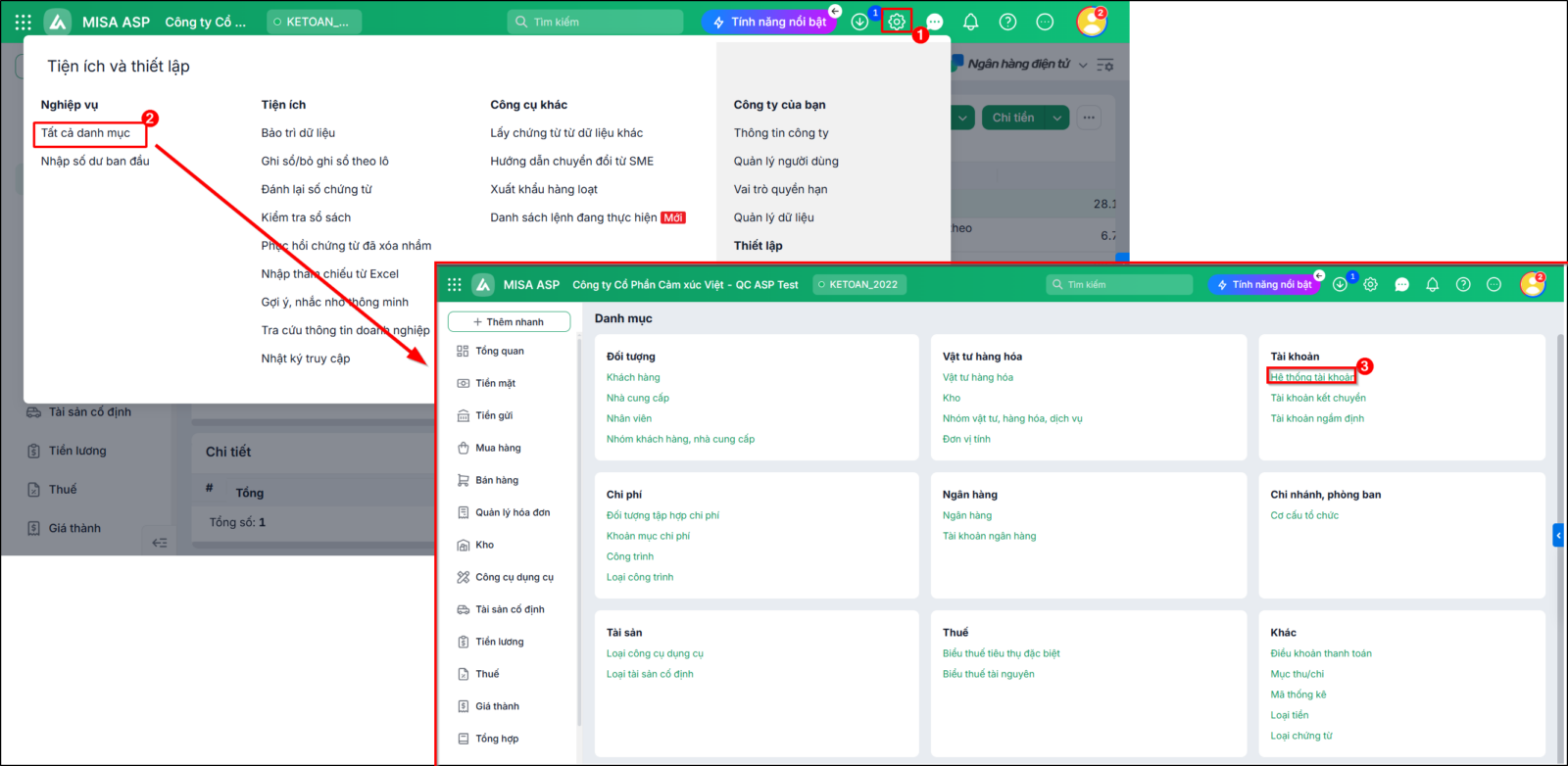1568x766 pixels.
Task: Click the Quản lý hóa đơn invoice icon
Action: [x=464, y=512]
